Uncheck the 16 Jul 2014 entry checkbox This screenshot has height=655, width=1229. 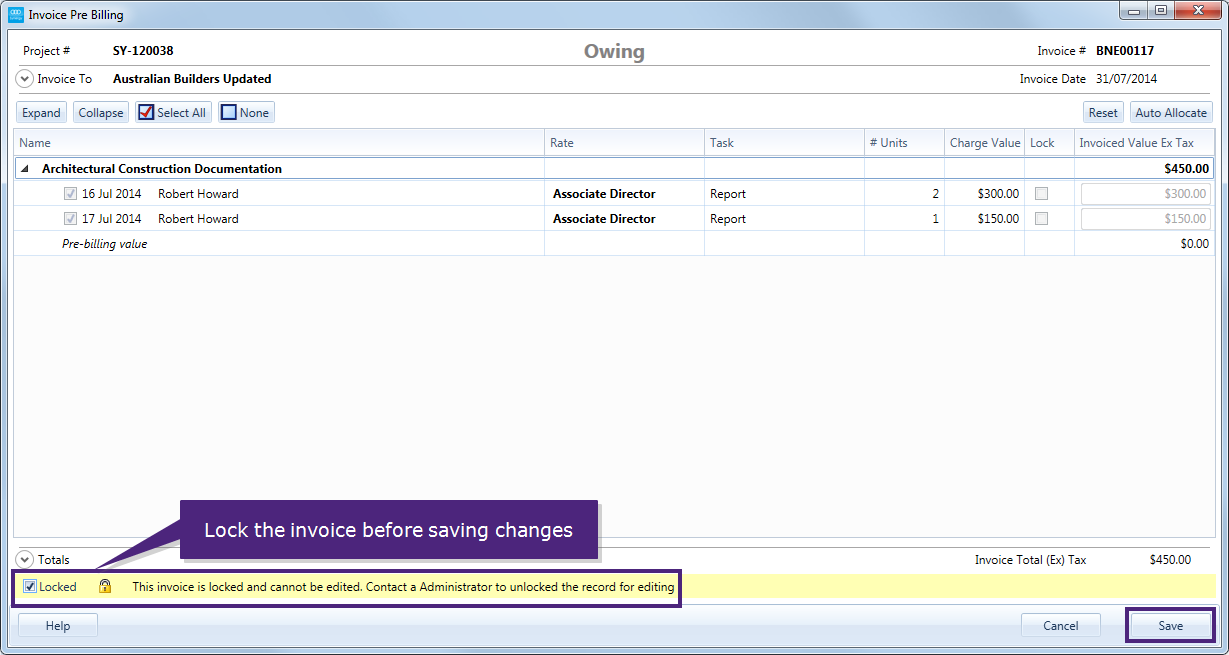(70, 194)
